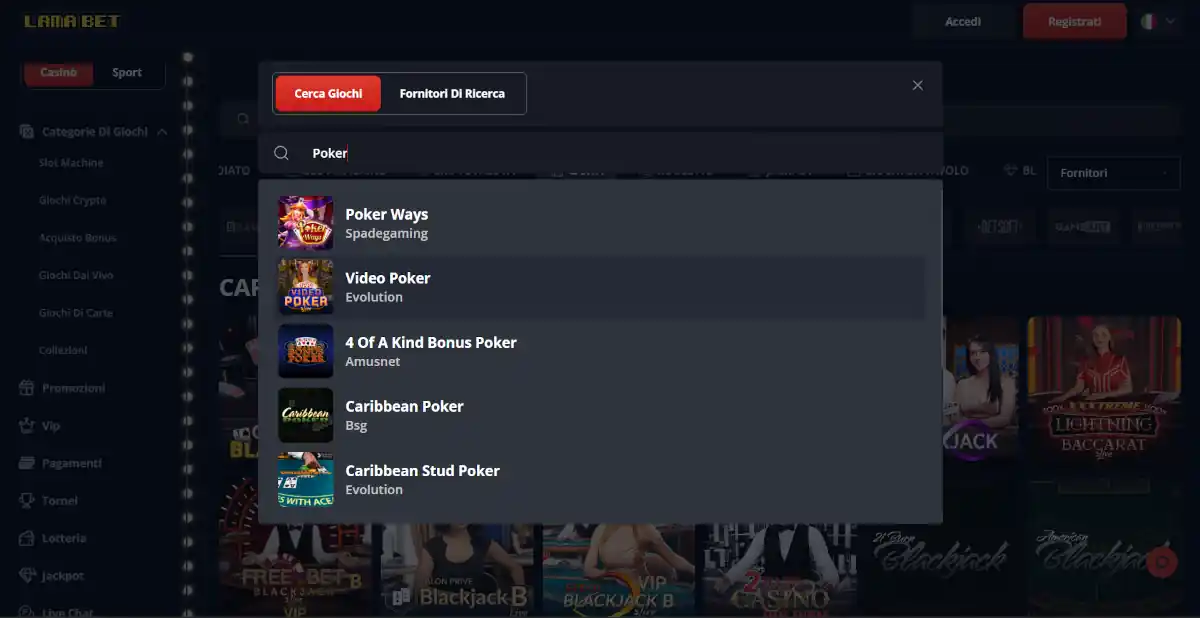The image size is (1200, 618).
Task: Open Promozioni sidebar link
Action: tap(73, 388)
